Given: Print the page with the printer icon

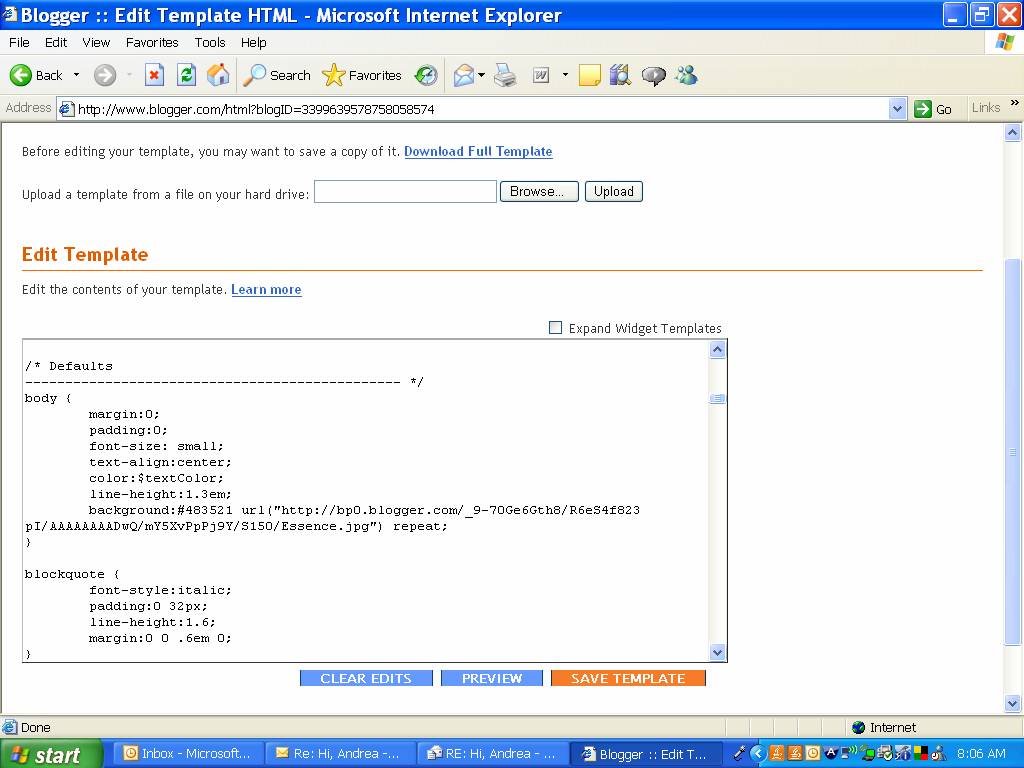Looking at the screenshot, I should coord(505,75).
